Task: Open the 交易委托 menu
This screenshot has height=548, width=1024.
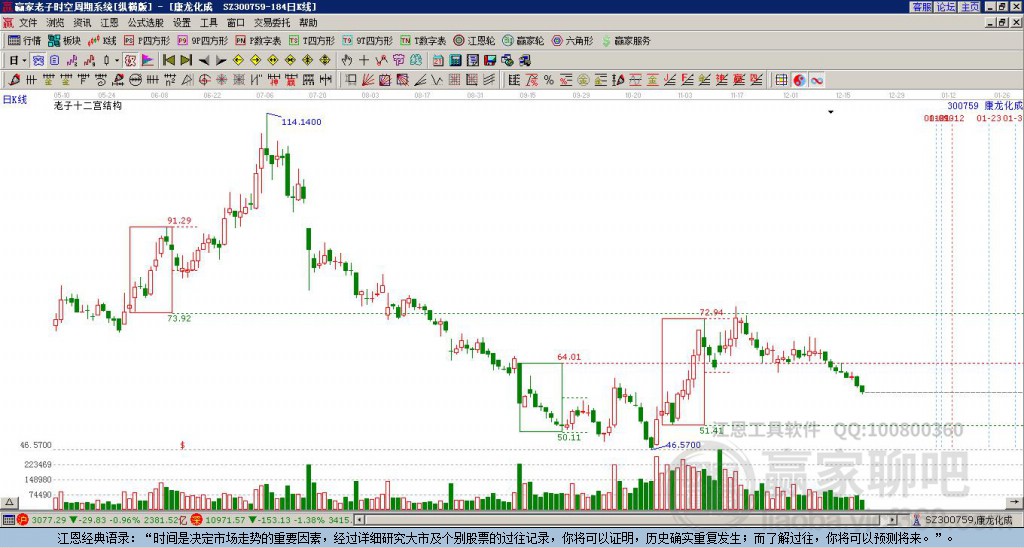Action: 272,23
